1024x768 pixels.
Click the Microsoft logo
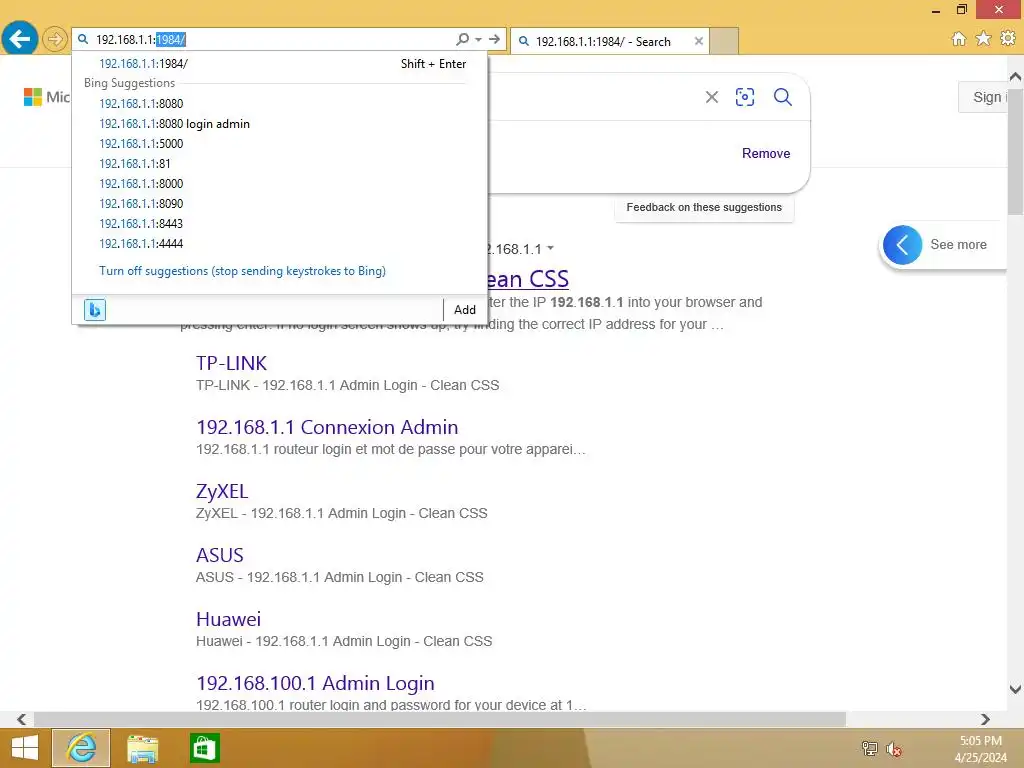tap(46, 97)
